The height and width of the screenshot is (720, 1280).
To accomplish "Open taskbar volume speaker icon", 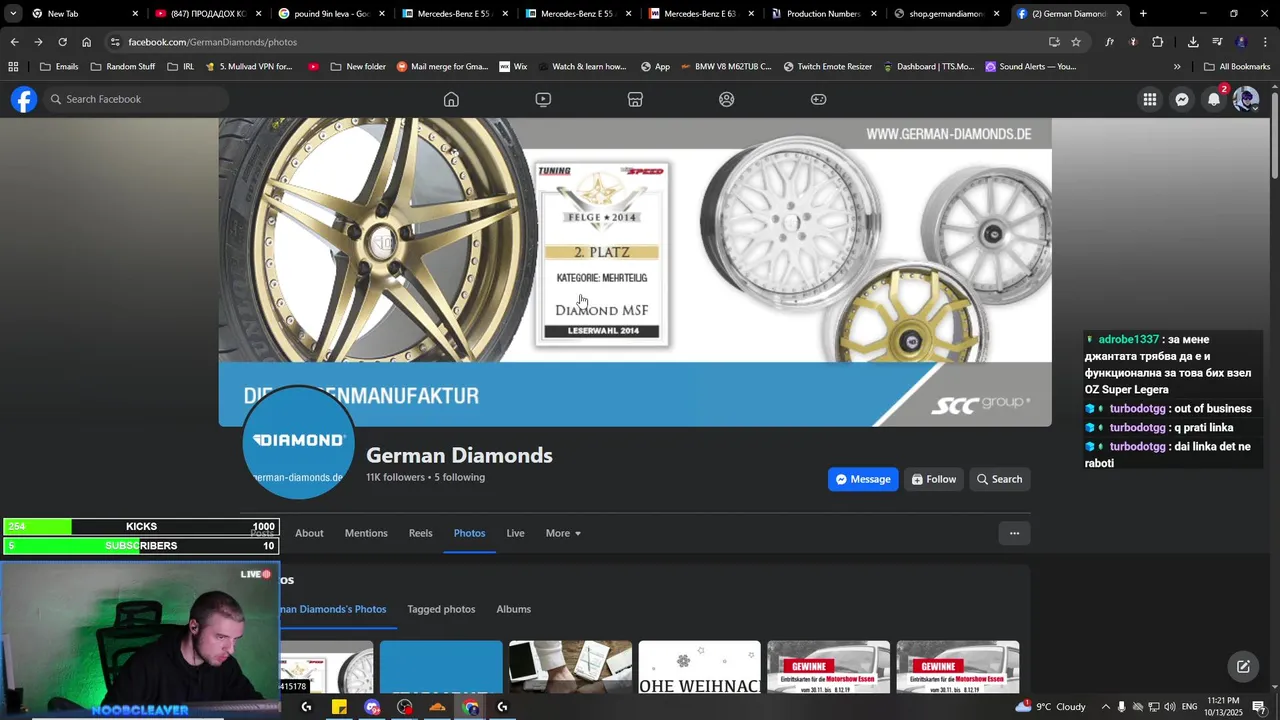I will pyautogui.click(x=1170, y=707).
